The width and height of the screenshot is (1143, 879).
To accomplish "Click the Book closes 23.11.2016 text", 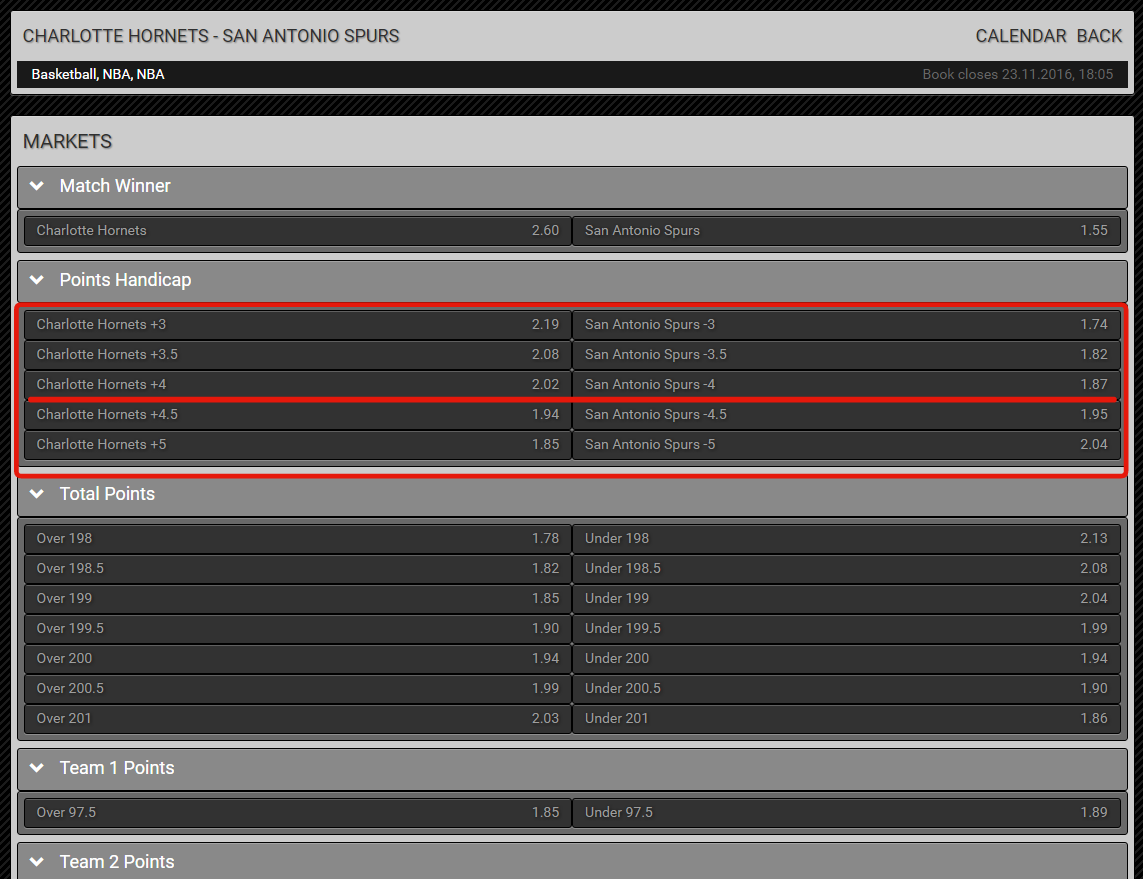I will [x=1018, y=74].
